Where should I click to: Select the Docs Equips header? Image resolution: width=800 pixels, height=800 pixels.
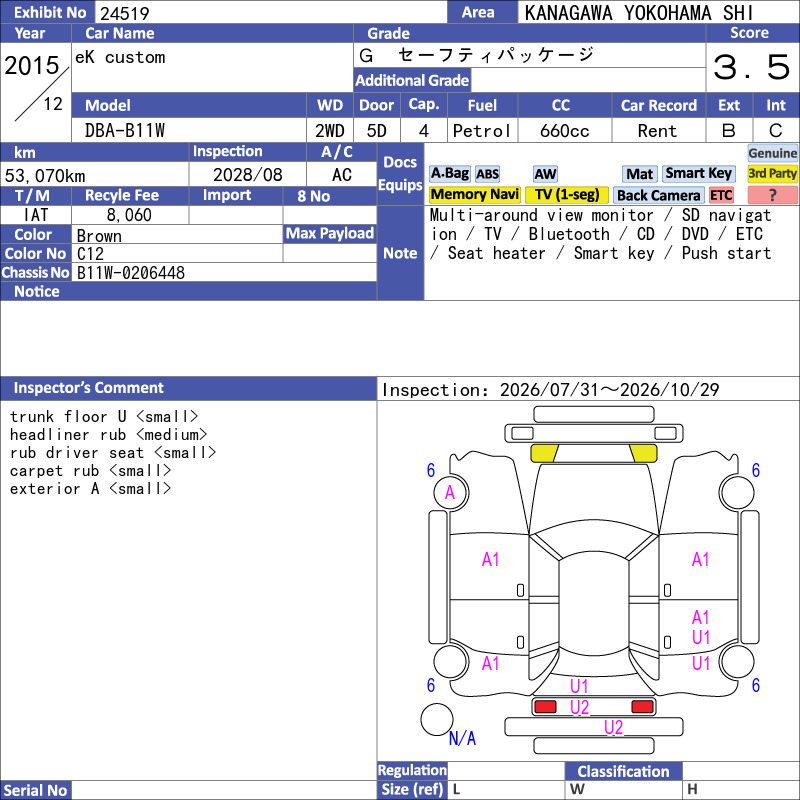(x=400, y=174)
